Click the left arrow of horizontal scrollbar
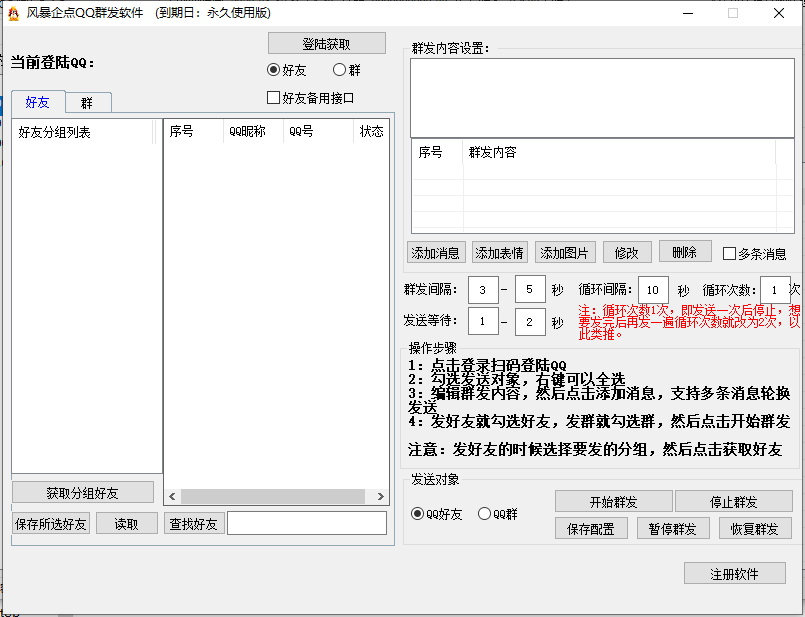This screenshot has height=617, width=805. 171,497
